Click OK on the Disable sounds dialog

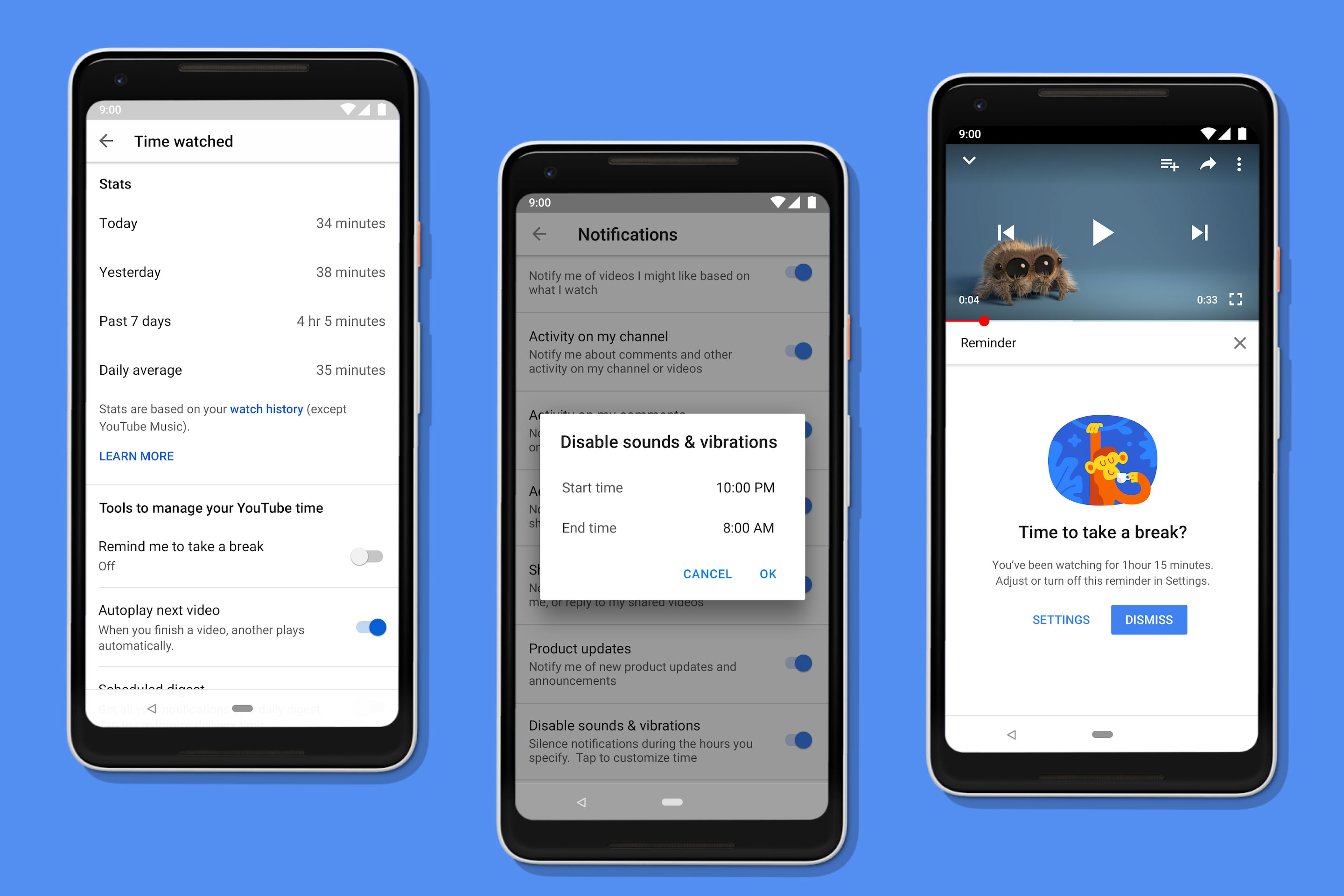click(x=769, y=574)
